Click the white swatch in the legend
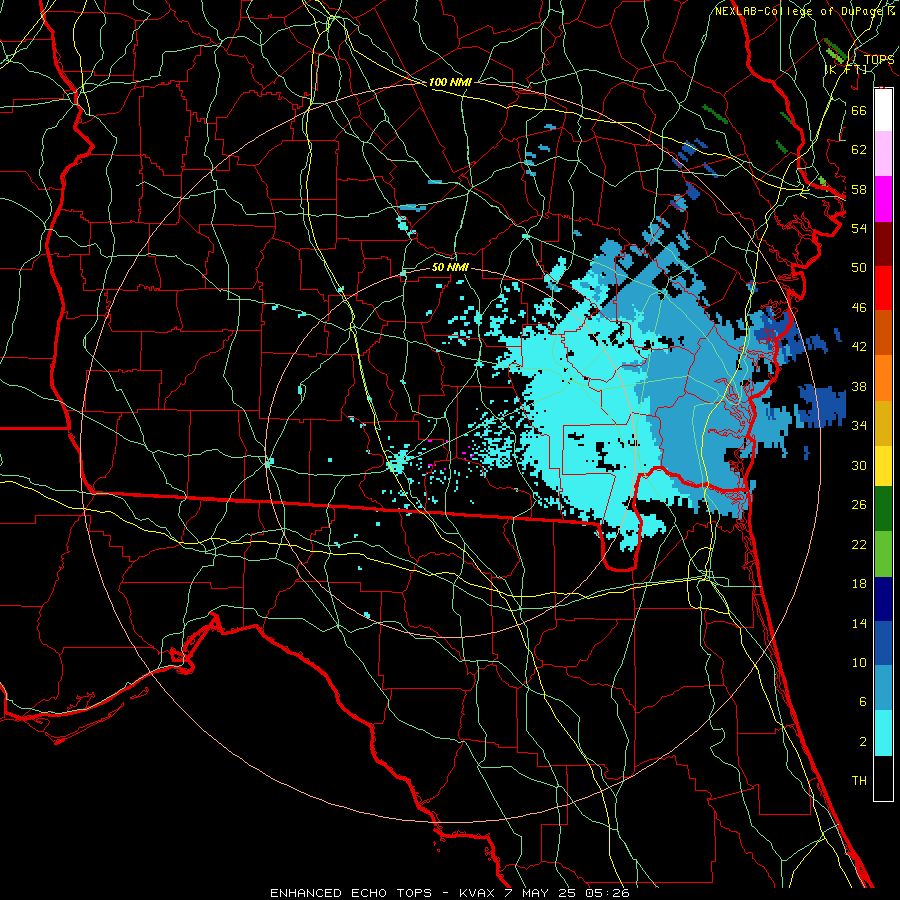Image resolution: width=900 pixels, height=900 pixels. [883, 110]
